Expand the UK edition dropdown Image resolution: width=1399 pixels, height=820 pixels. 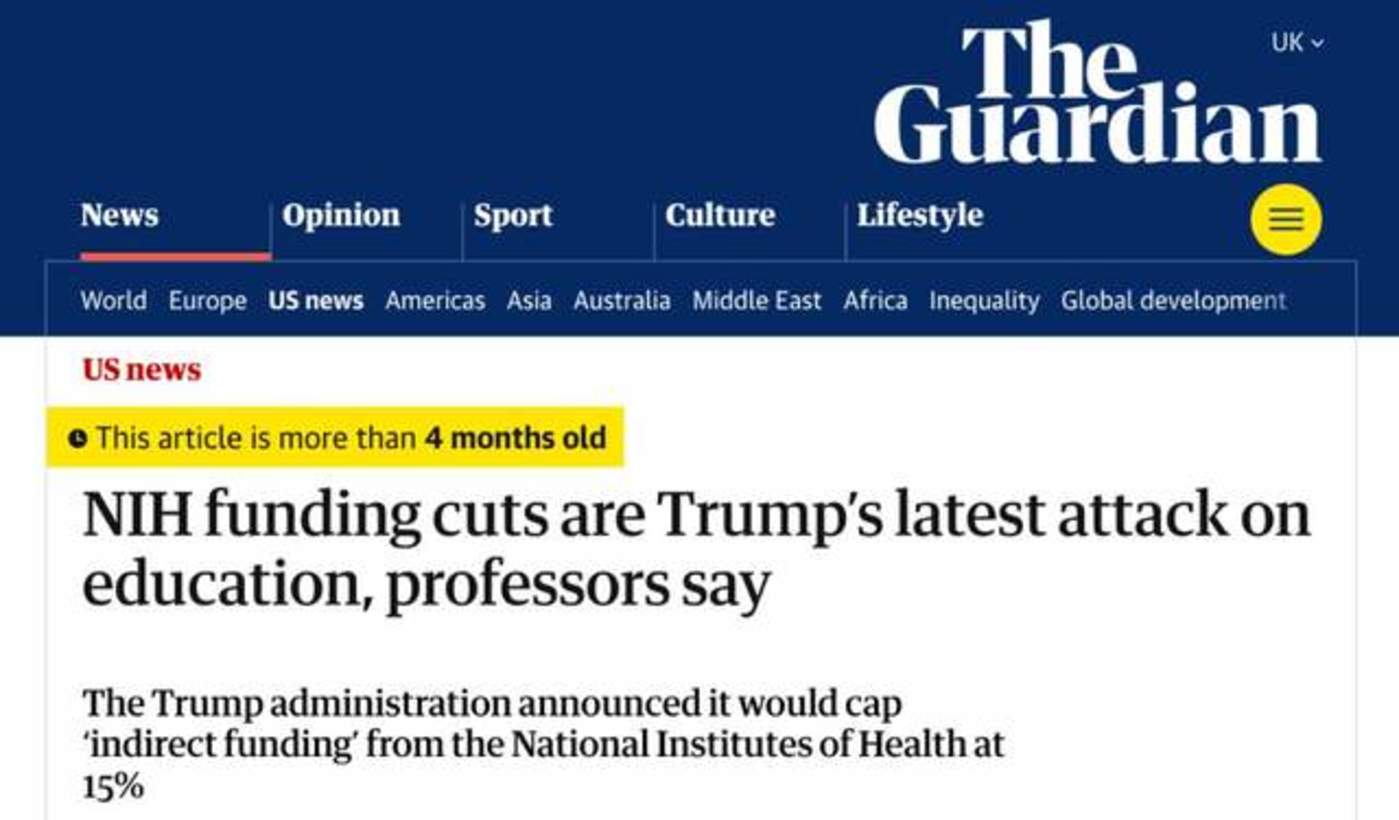tap(1297, 42)
